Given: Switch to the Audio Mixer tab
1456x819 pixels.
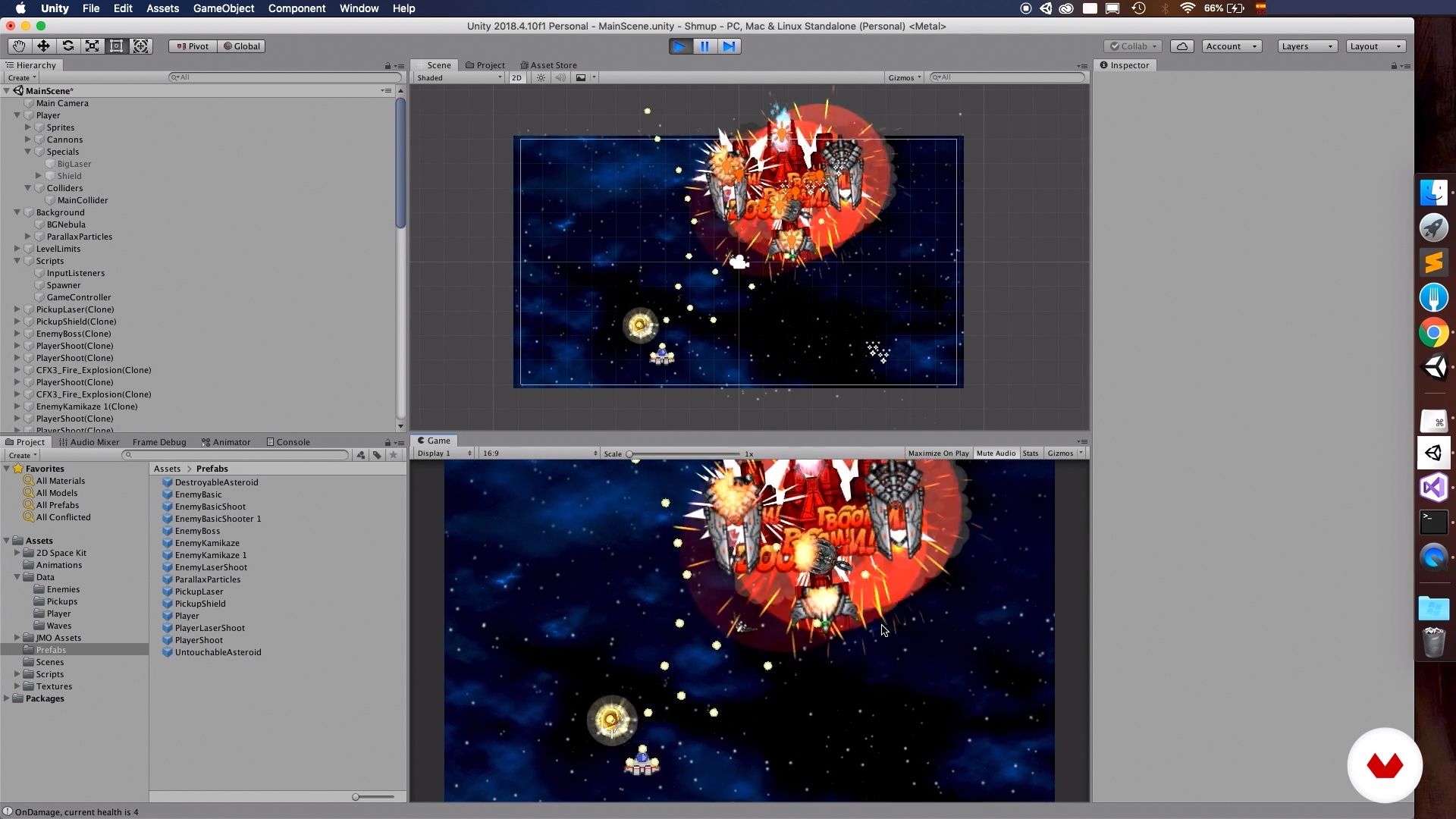Looking at the screenshot, I should (89, 442).
